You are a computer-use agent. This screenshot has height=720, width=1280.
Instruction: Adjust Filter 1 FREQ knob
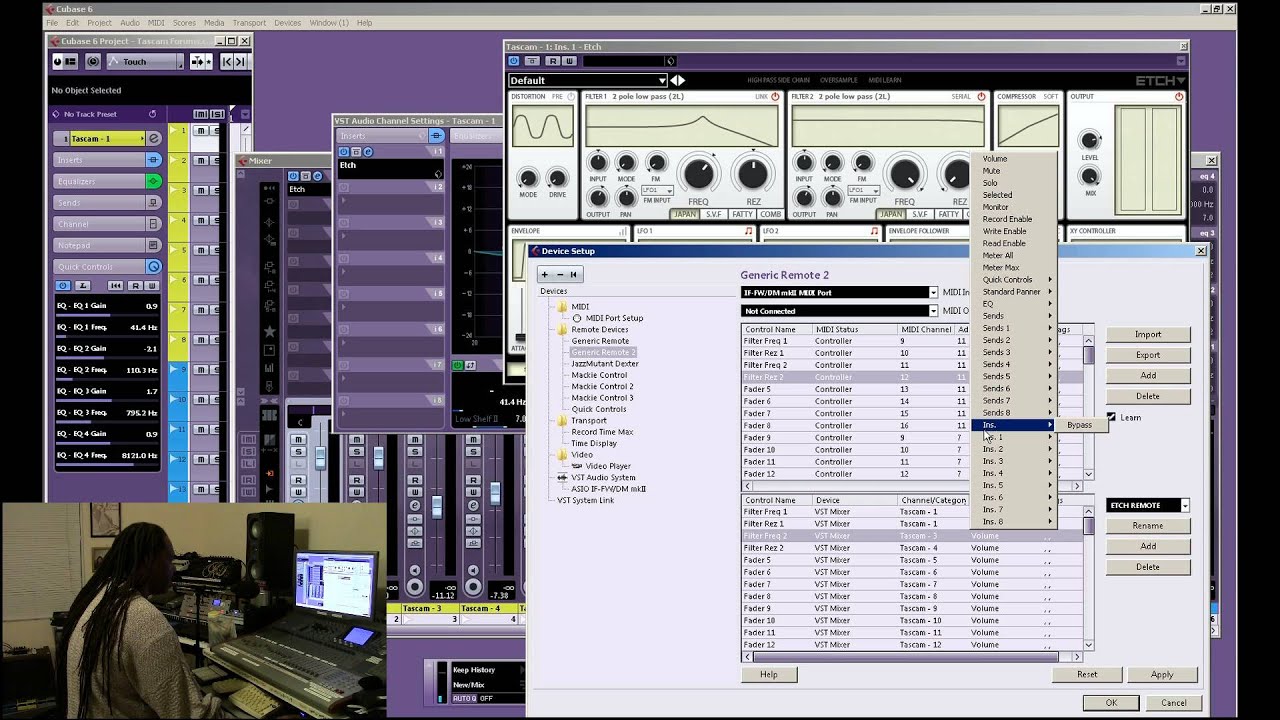click(x=699, y=174)
